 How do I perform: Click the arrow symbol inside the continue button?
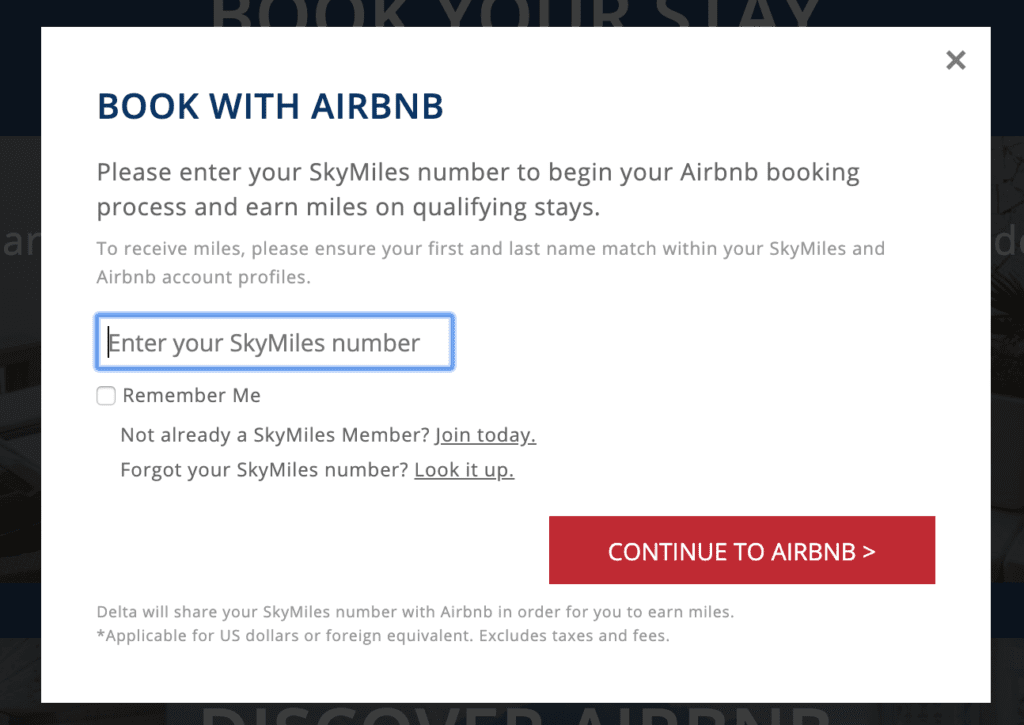869,551
